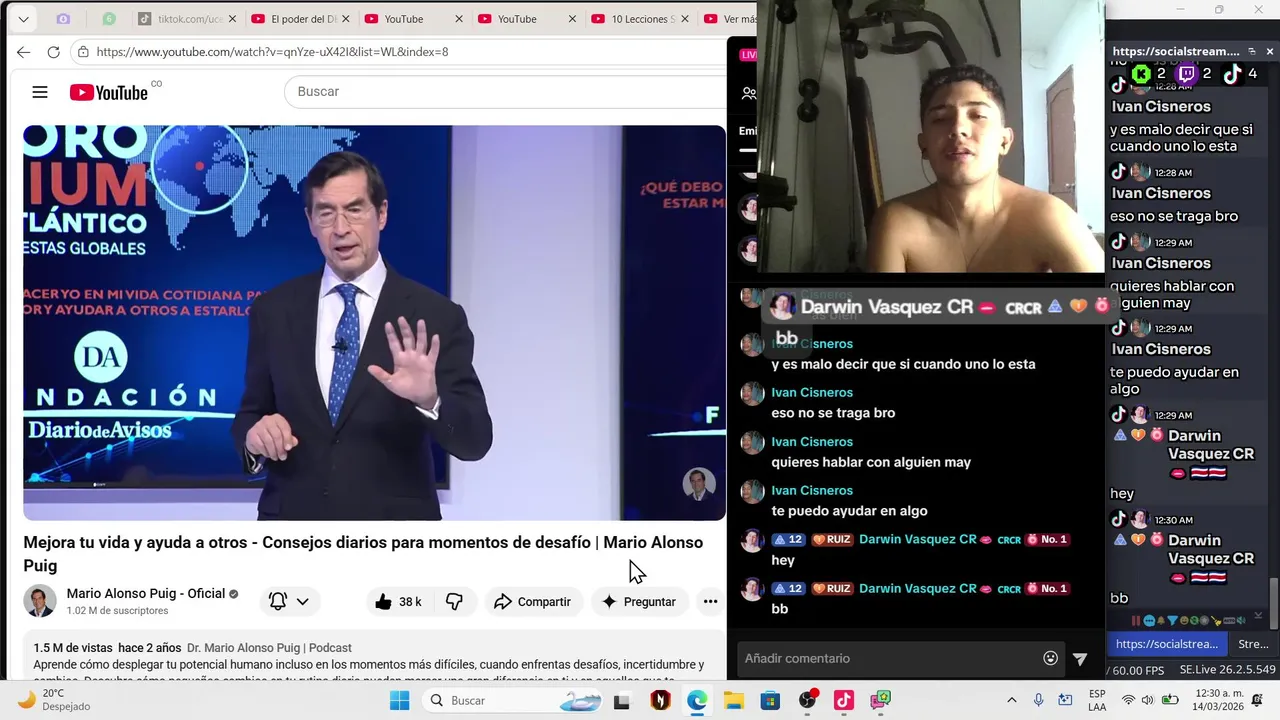Close the '10 Lecciones' tab

pyautogui.click(x=686, y=19)
